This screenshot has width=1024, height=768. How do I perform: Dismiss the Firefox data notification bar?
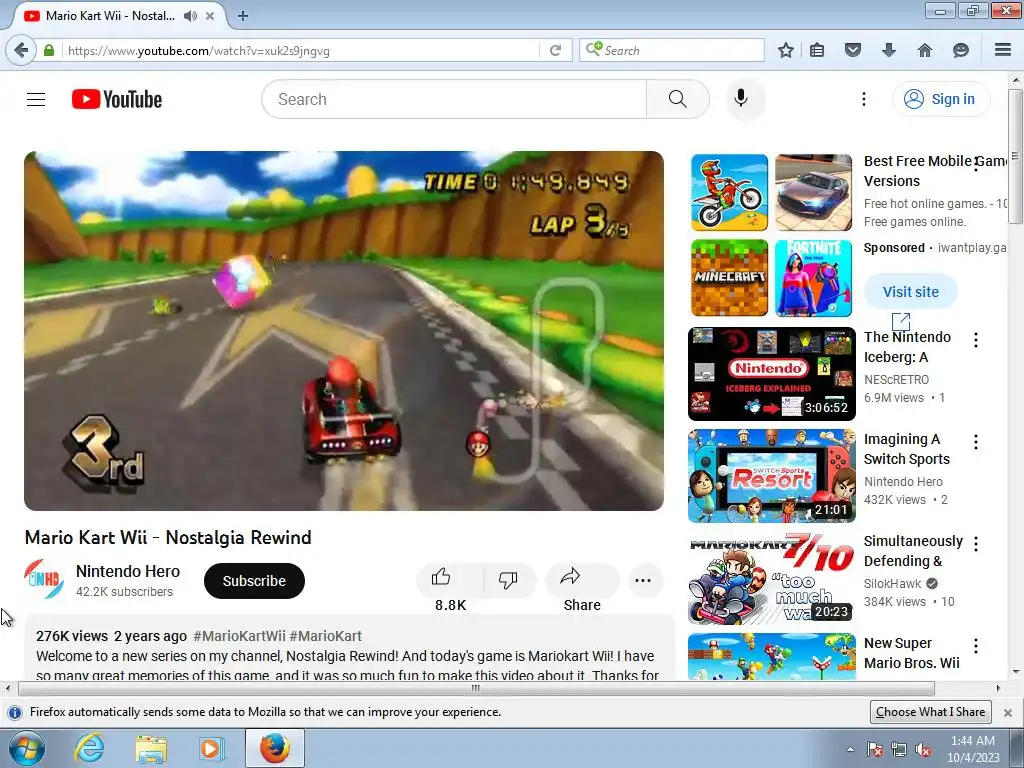(x=1008, y=712)
